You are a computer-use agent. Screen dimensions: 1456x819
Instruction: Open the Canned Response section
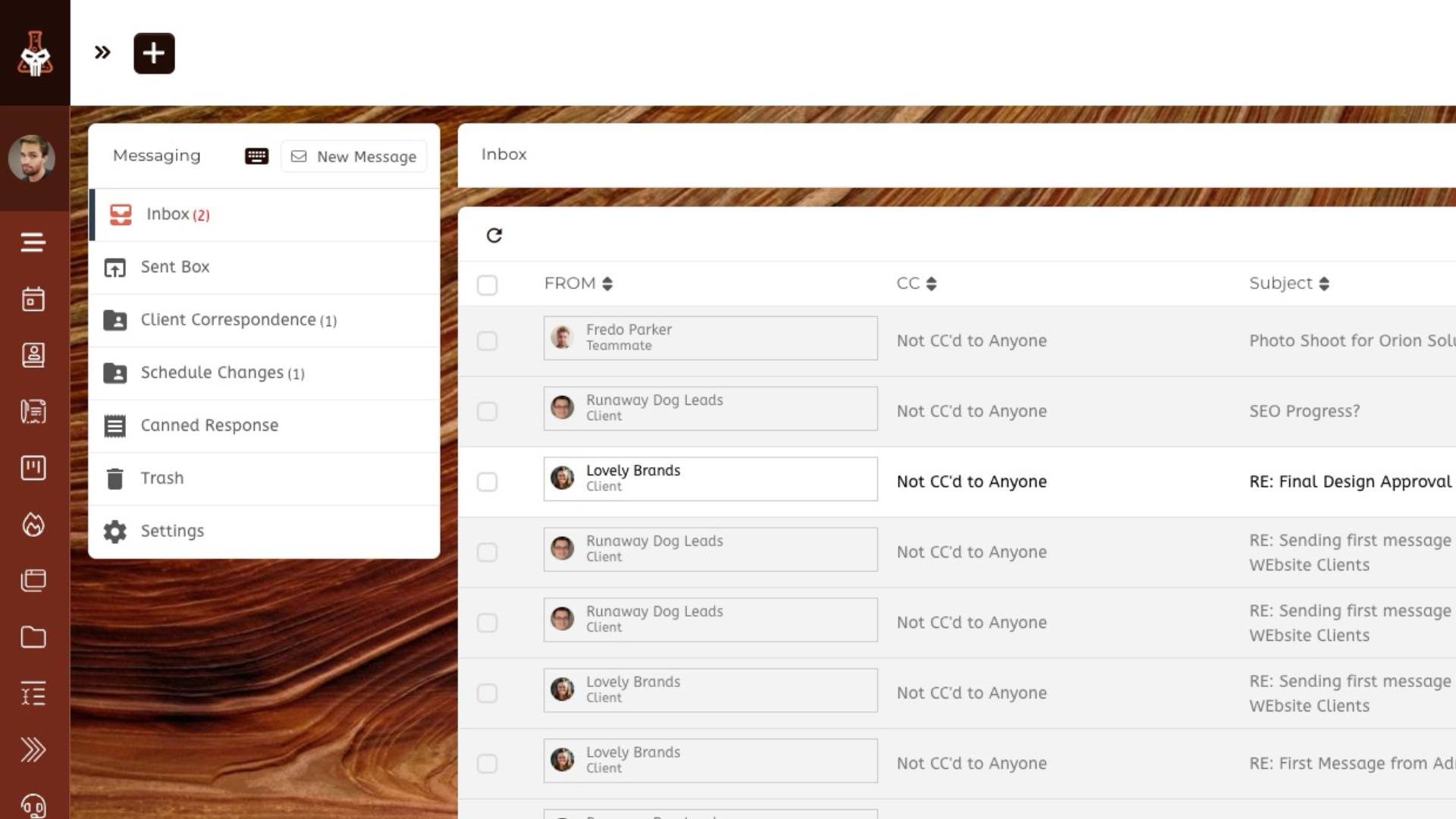209,425
